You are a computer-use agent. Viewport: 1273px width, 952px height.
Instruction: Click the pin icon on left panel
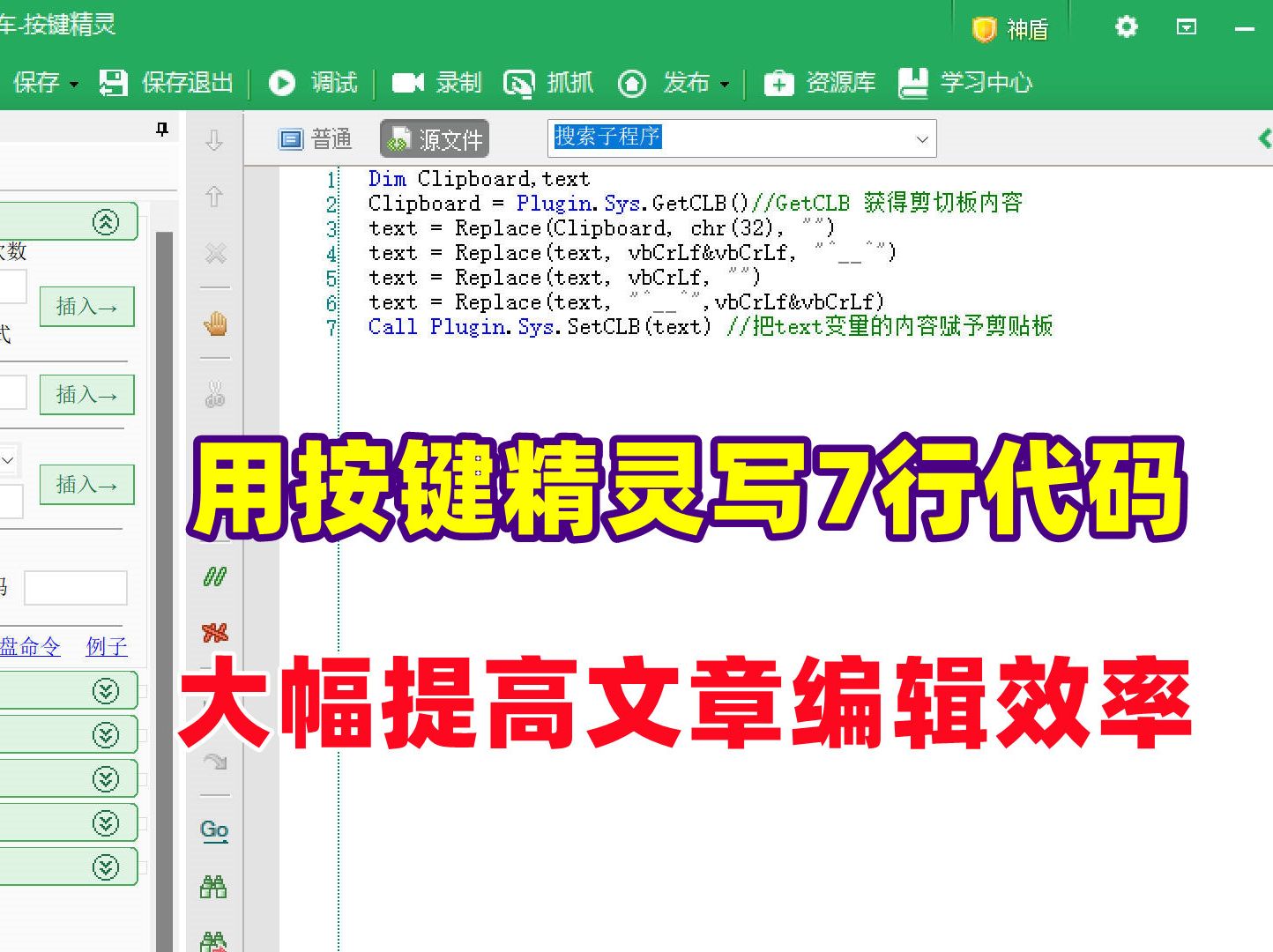coord(161,130)
